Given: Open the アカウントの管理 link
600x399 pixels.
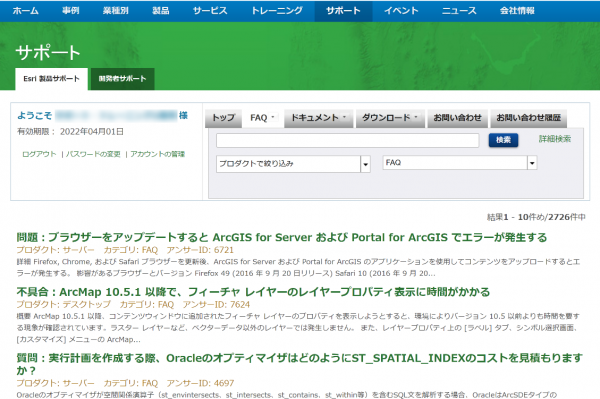Looking at the screenshot, I should pyautogui.click(x=158, y=154).
